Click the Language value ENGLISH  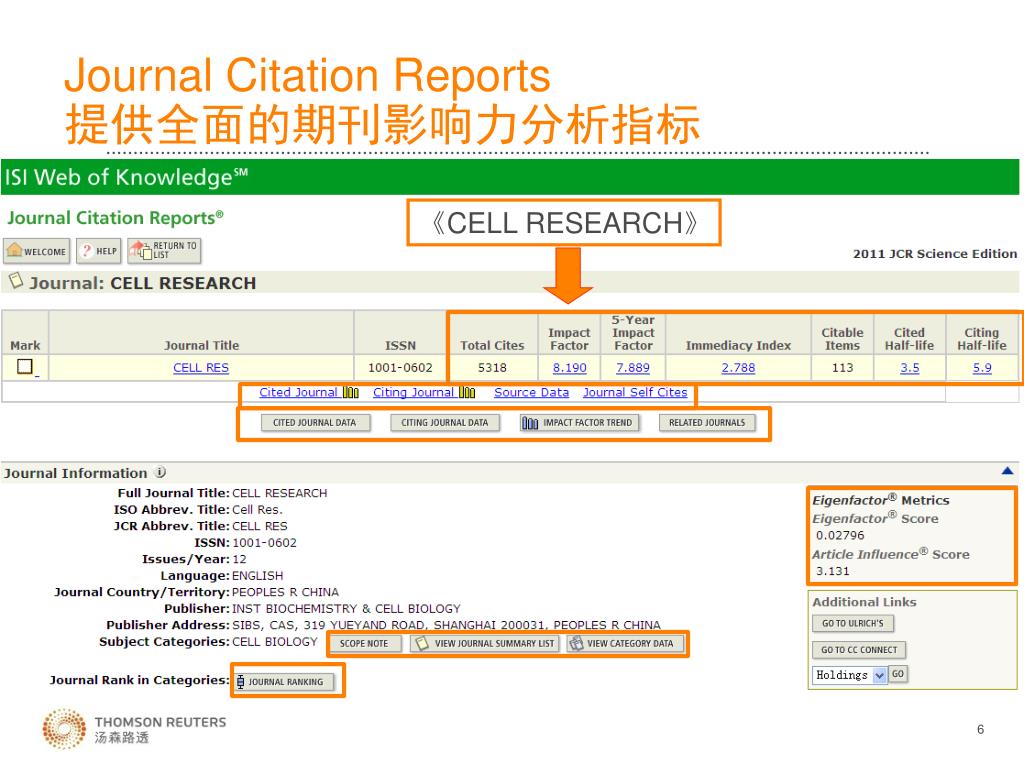click(257, 575)
